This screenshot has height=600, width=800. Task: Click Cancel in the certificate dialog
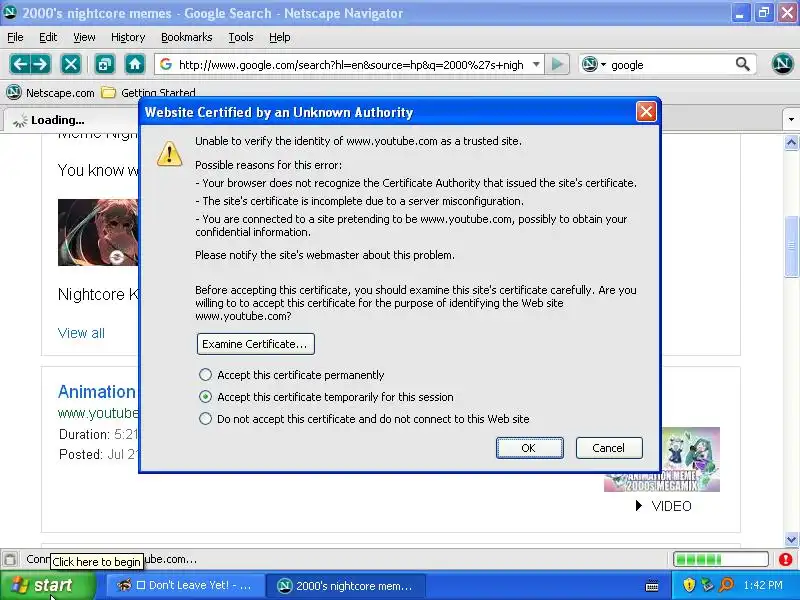[x=609, y=448]
